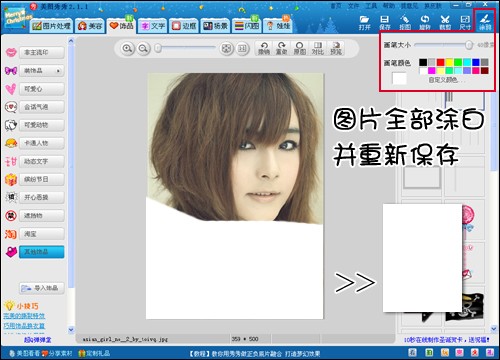Select the 涂鸦 doodle brush tool

click(485, 22)
